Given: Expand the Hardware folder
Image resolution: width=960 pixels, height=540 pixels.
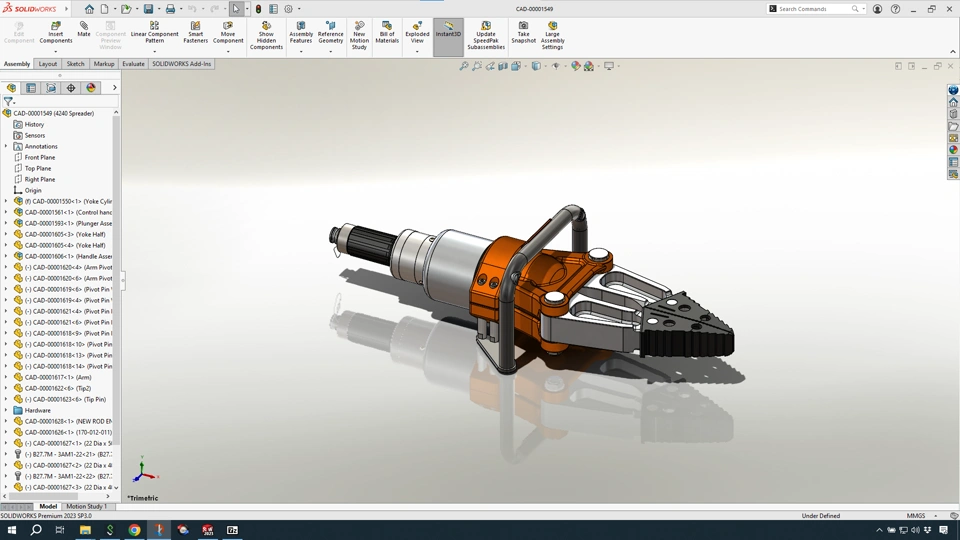Looking at the screenshot, I should click(6, 410).
